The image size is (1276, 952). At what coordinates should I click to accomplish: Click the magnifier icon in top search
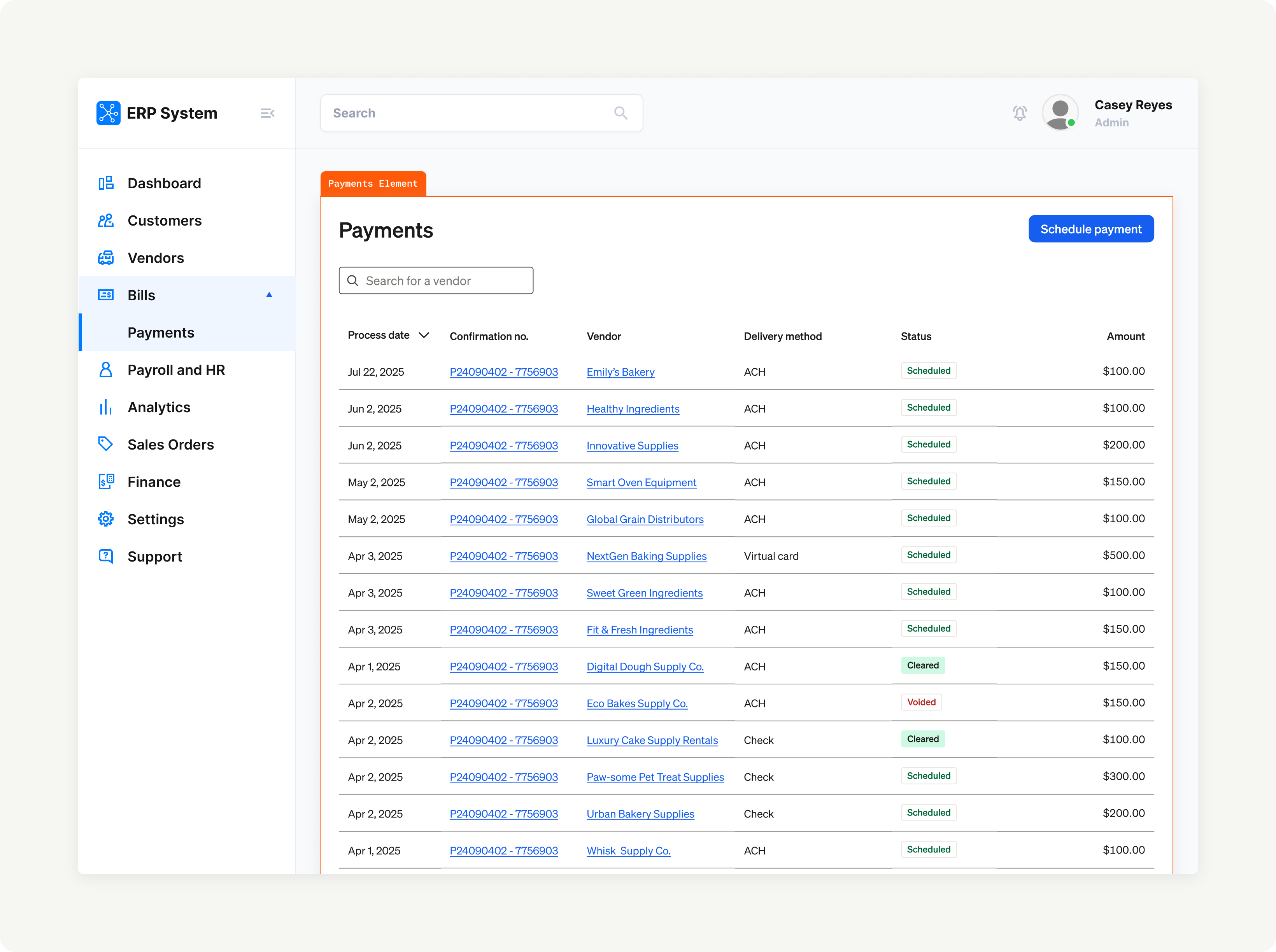620,113
